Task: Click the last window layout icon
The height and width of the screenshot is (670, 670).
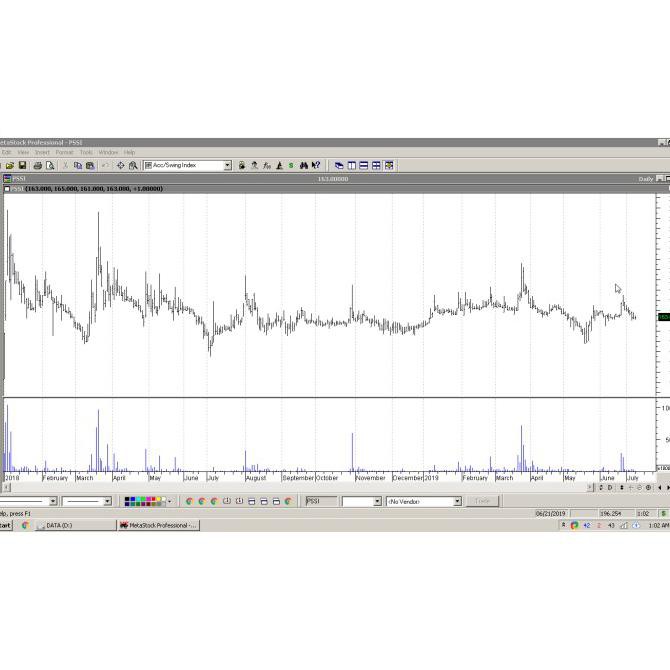Action: point(389,165)
